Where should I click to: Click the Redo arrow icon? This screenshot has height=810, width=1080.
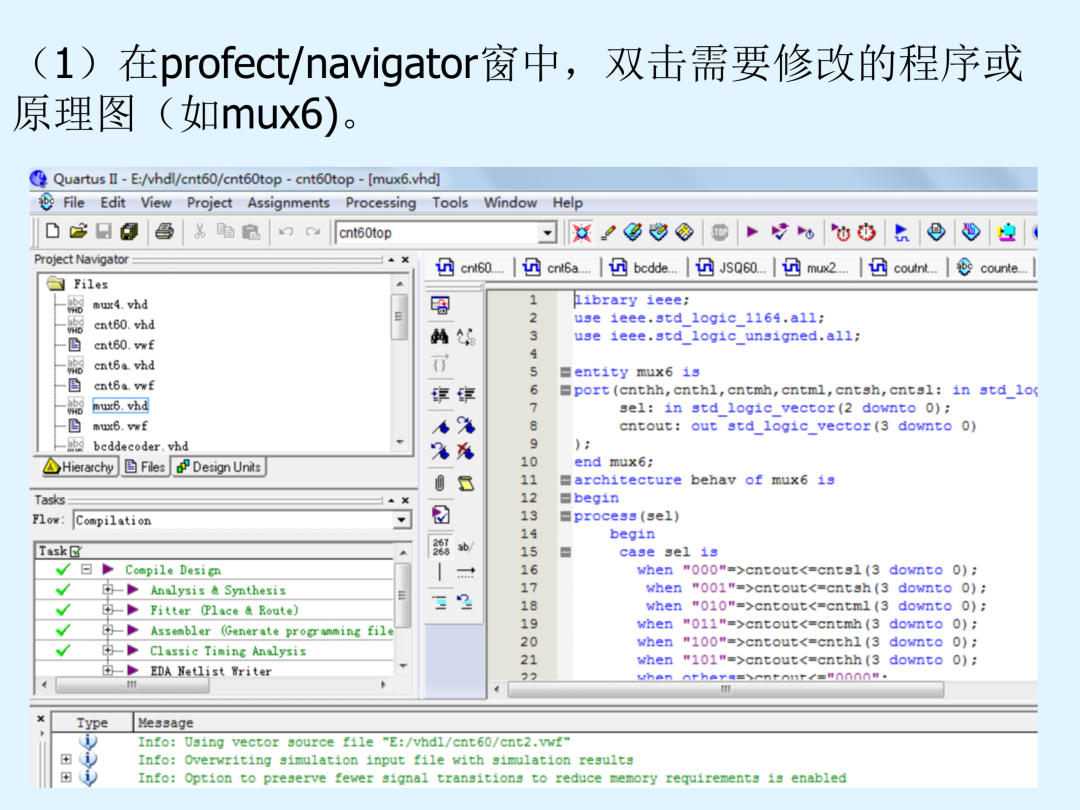point(313,231)
